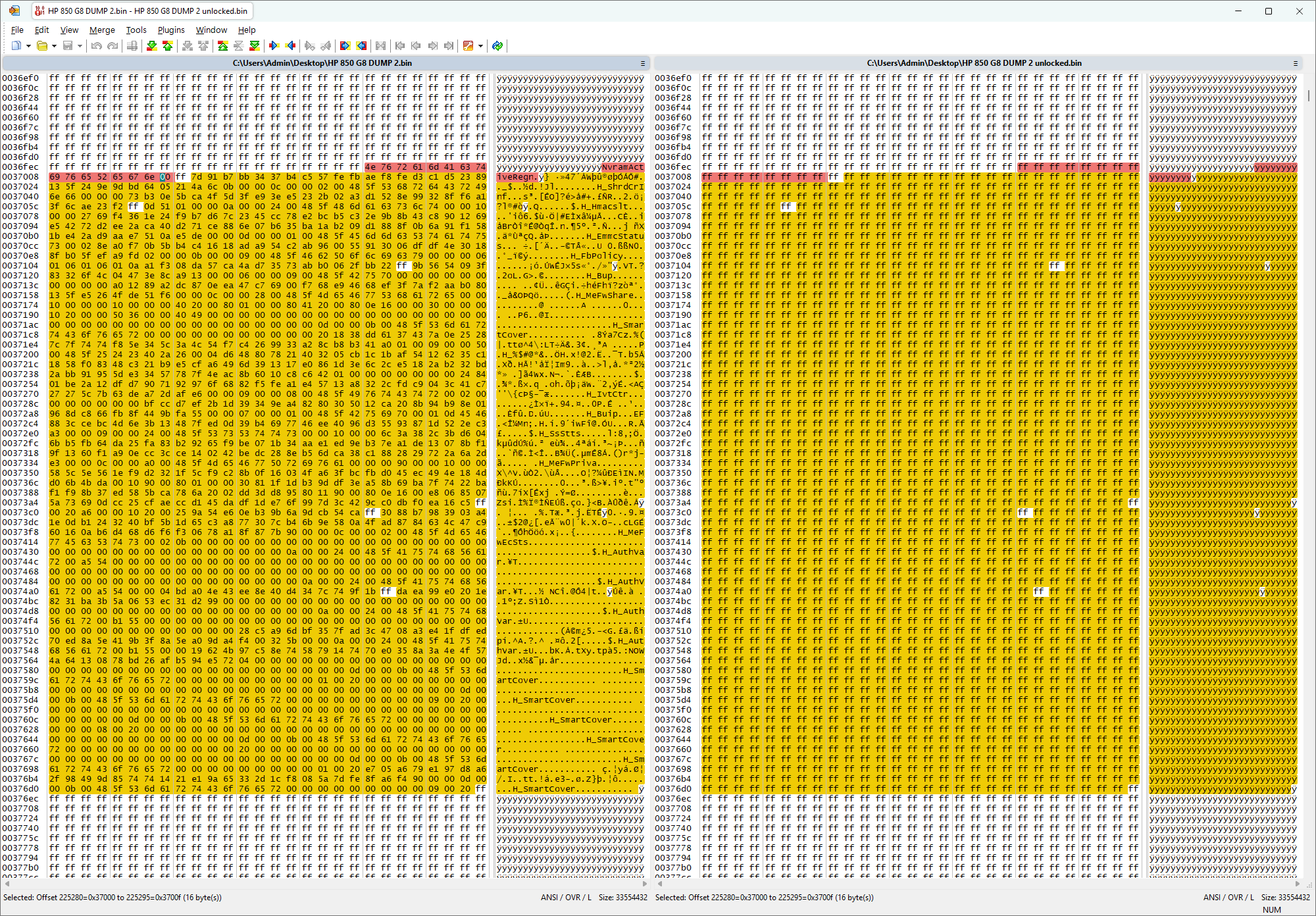Image resolution: width=1316 pixels, height=916 pixels.
Task: Copy all differences to the left
Action: coord(361,46)
